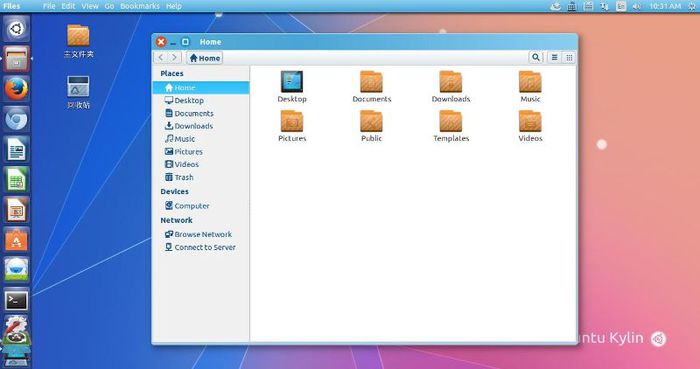The width and height of the screenshot is (700, 369).
Task: Open the Go menu
Action: pyautogui.click(x=109, y=6)
